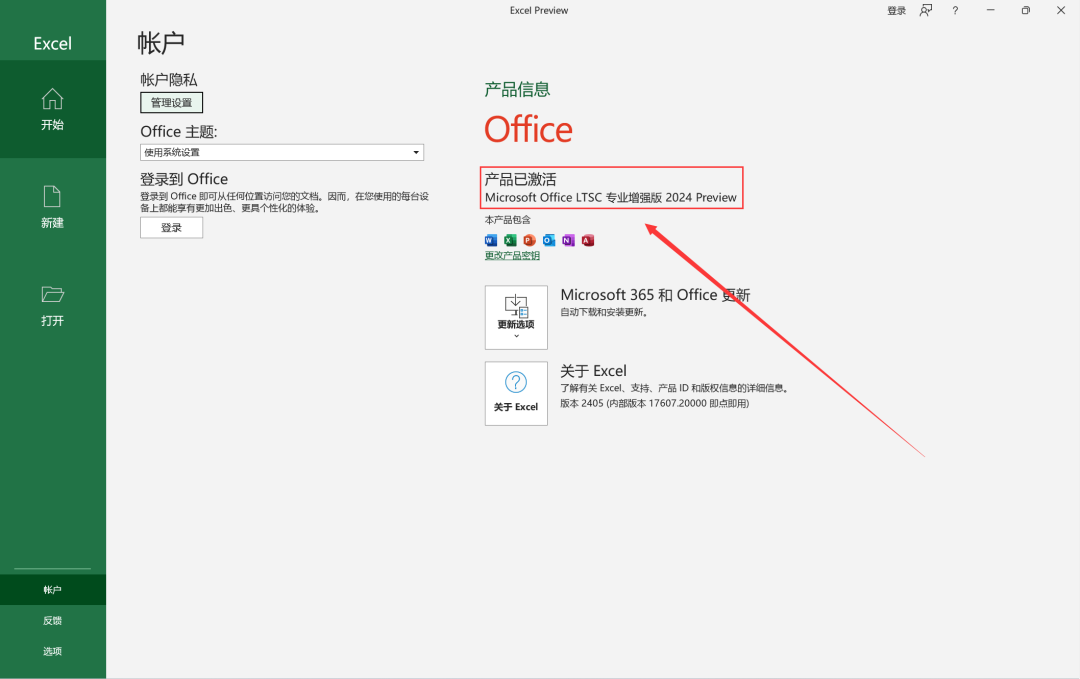Viewport: 1080px width, 679px height.
Task: Click the OneNote app icon
Action: pyautogui.click(x=568, y=240)
